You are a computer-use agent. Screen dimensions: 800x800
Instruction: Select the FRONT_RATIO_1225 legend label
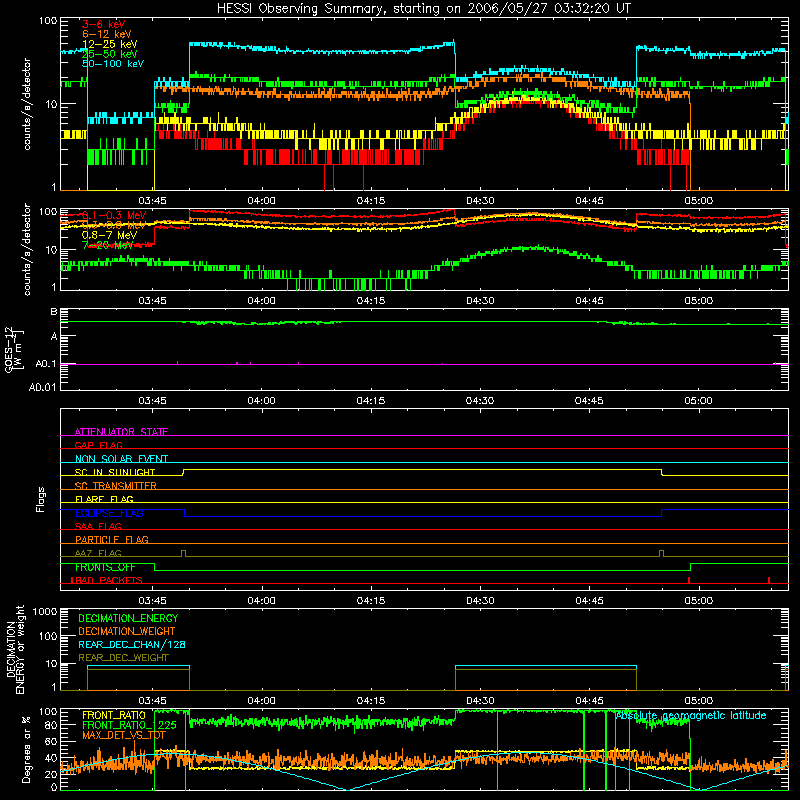tap(129, 725)
